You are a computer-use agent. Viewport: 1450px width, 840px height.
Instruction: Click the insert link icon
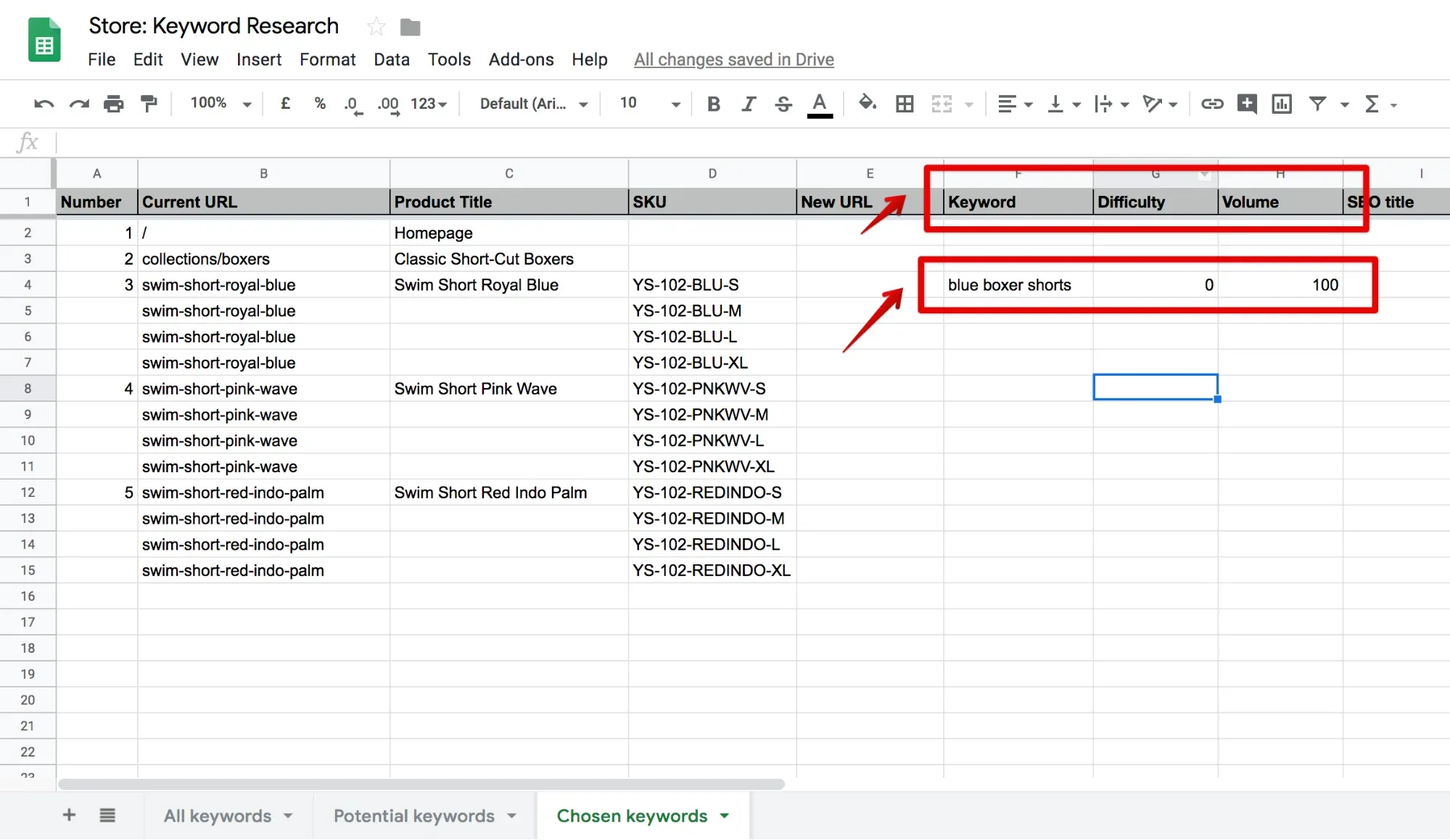pyautogui.click(x=1211, y=104)
